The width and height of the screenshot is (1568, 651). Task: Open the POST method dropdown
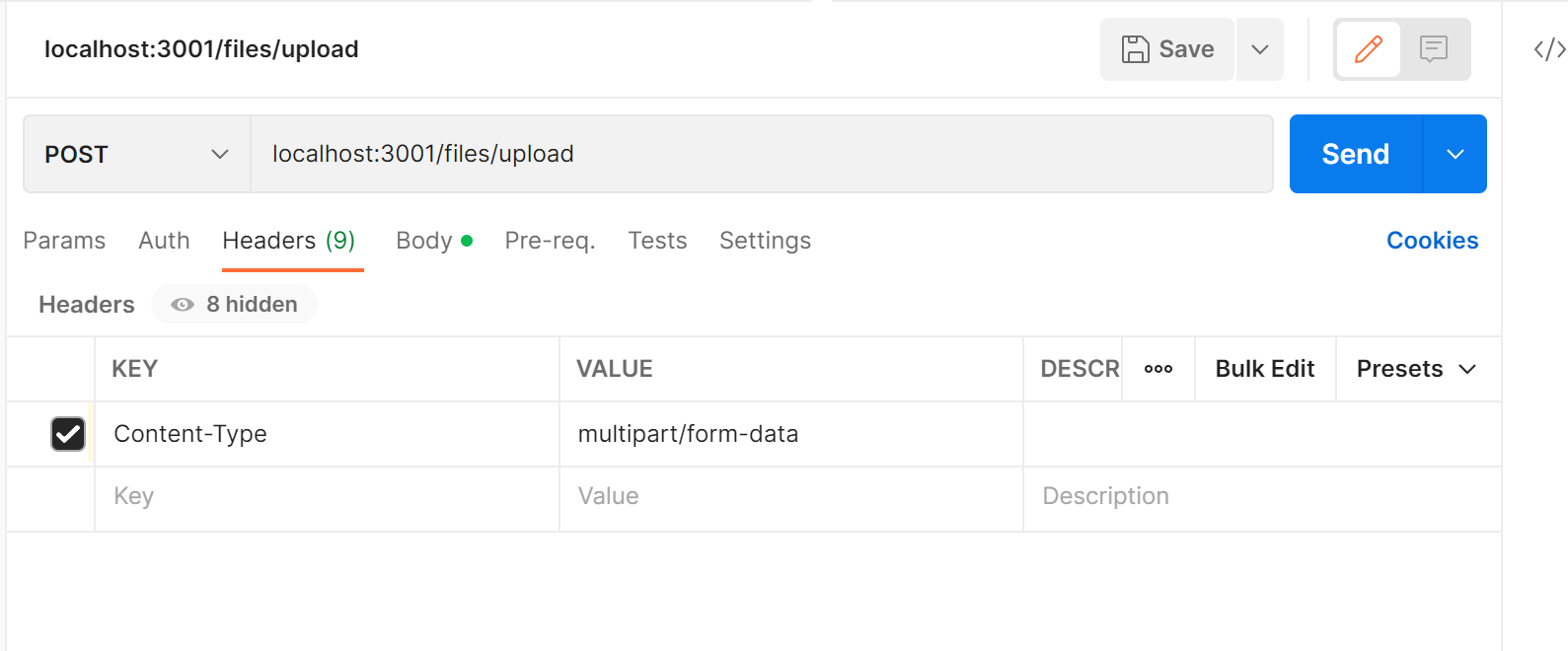(x=136, y=155)
